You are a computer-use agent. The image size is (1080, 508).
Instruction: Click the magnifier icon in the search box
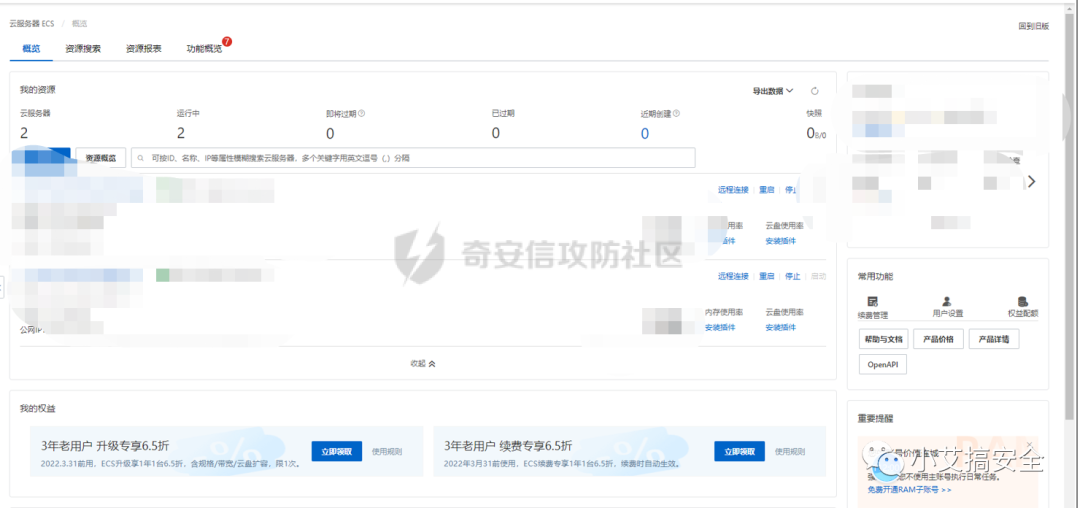coord(141,158)
